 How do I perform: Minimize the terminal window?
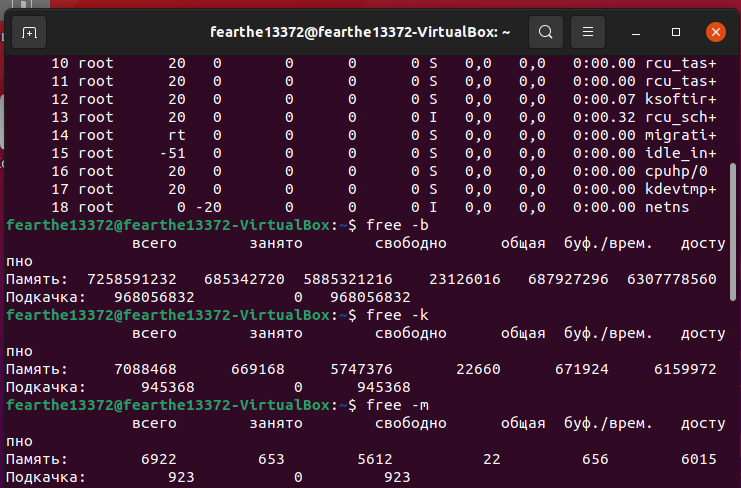point(636,32)
